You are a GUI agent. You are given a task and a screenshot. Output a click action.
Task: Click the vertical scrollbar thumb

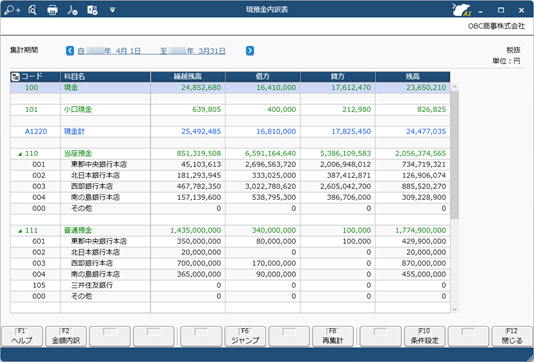pyautogui.click(x=454, y=155)
